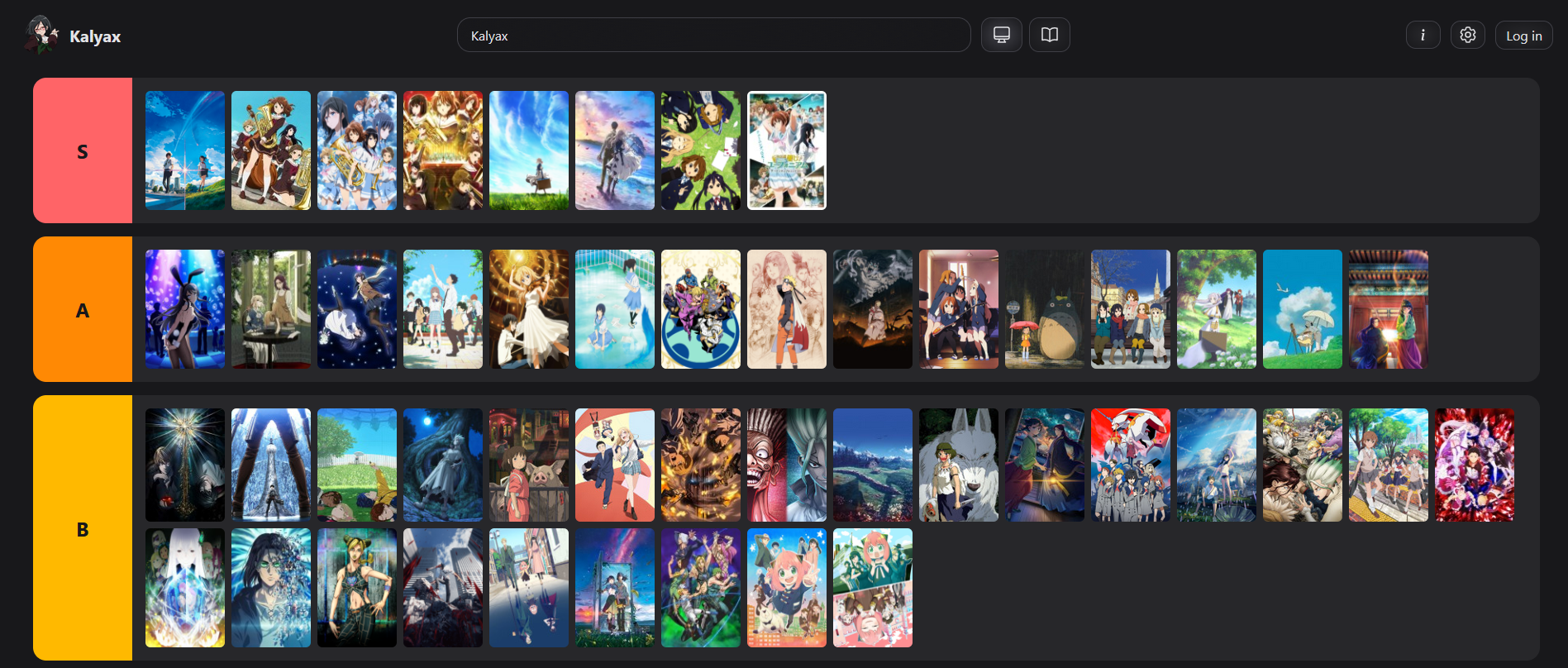This screenshot has width=1568, height=668.
Task: Click the Kalyax site title
Action: 95,36
